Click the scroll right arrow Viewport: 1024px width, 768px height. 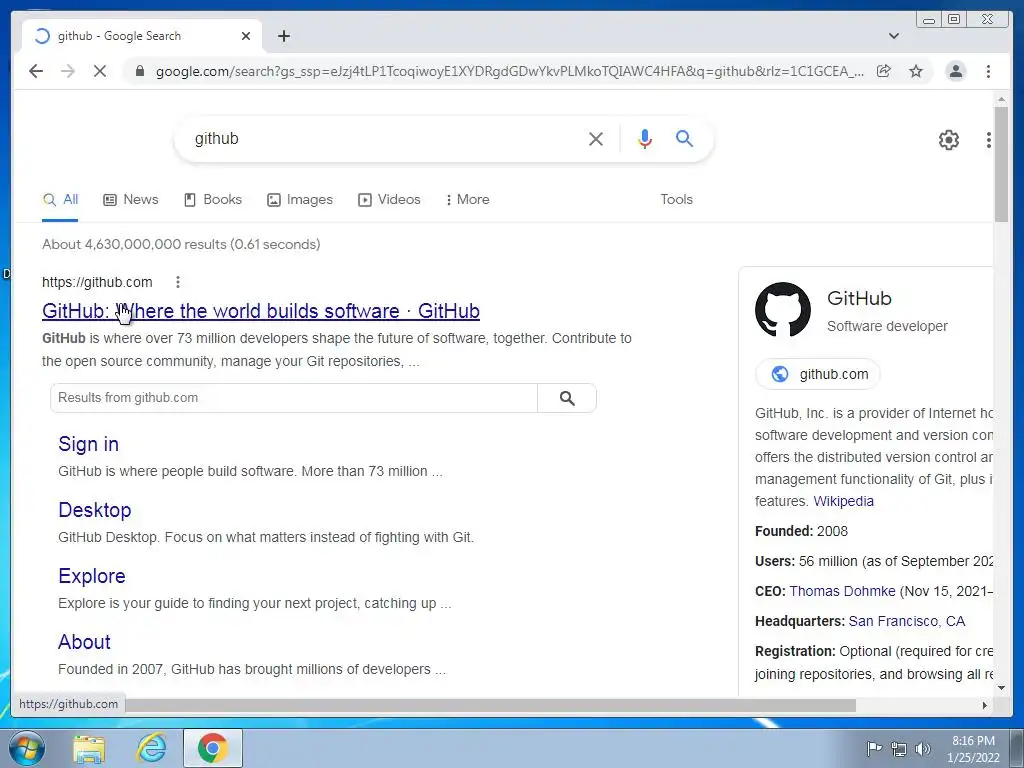[985, 705]
